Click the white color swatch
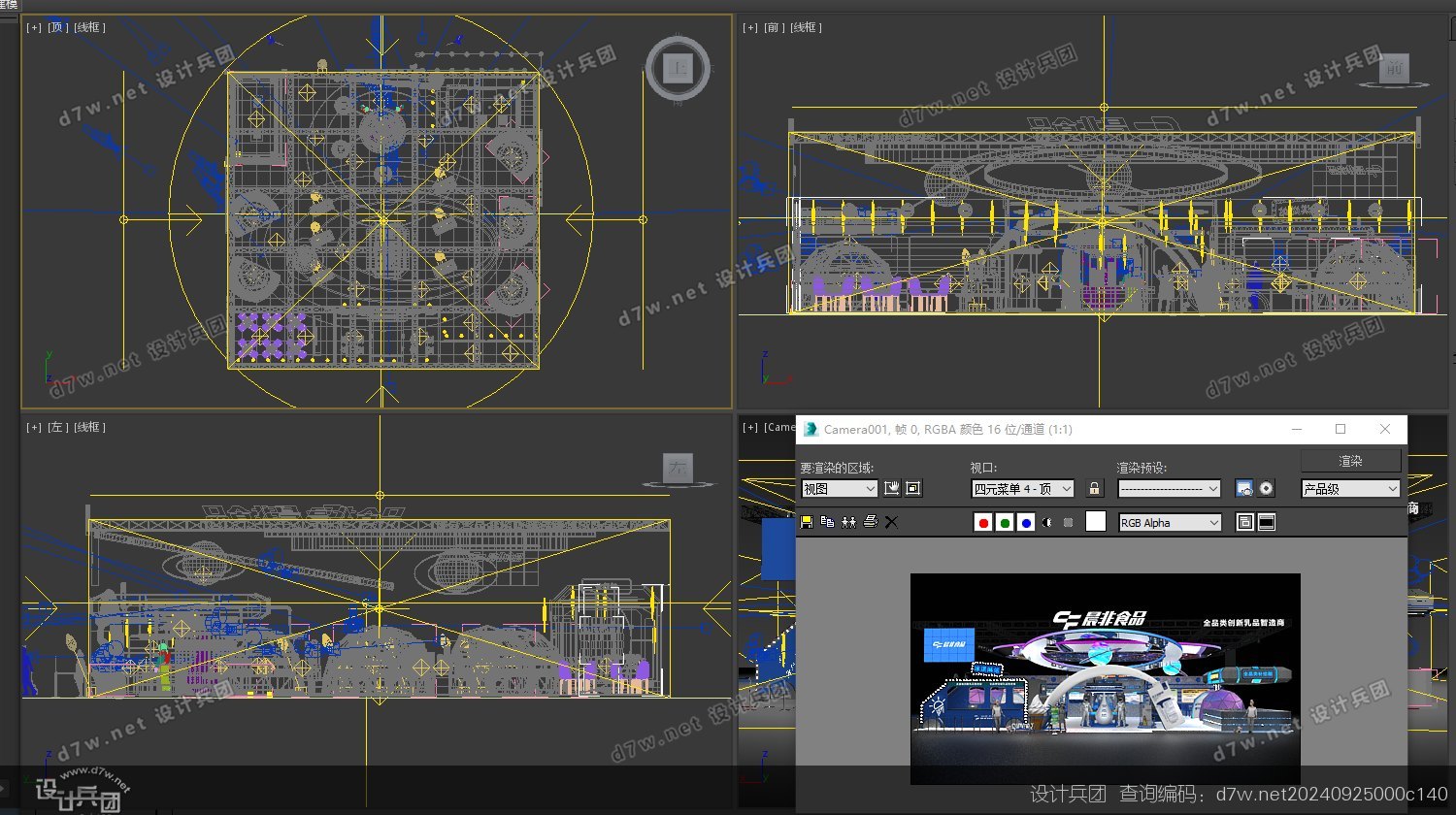1456x815 pixels. pos(1096,522)
